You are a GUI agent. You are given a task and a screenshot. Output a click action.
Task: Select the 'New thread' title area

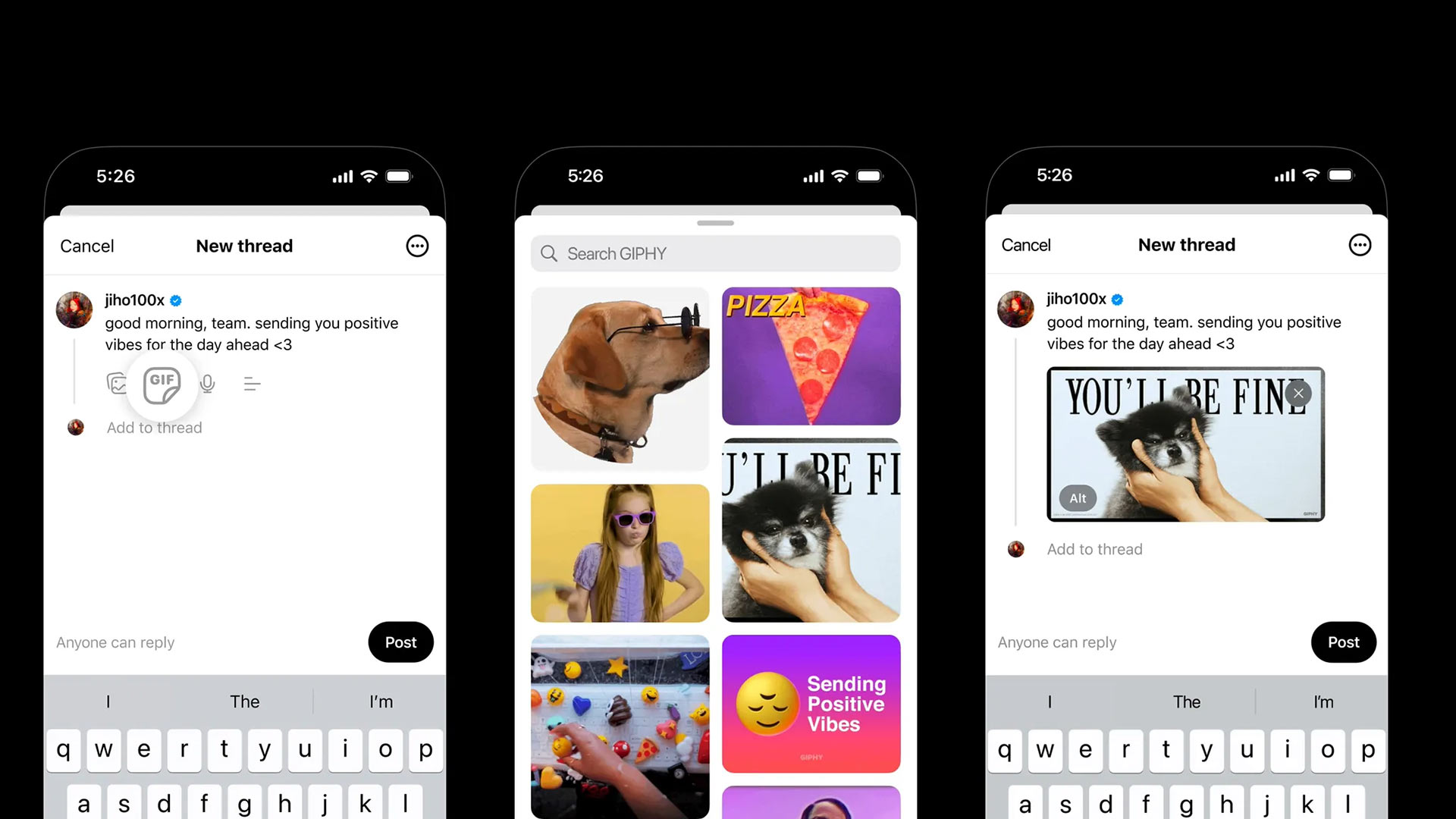click(245, 246)
